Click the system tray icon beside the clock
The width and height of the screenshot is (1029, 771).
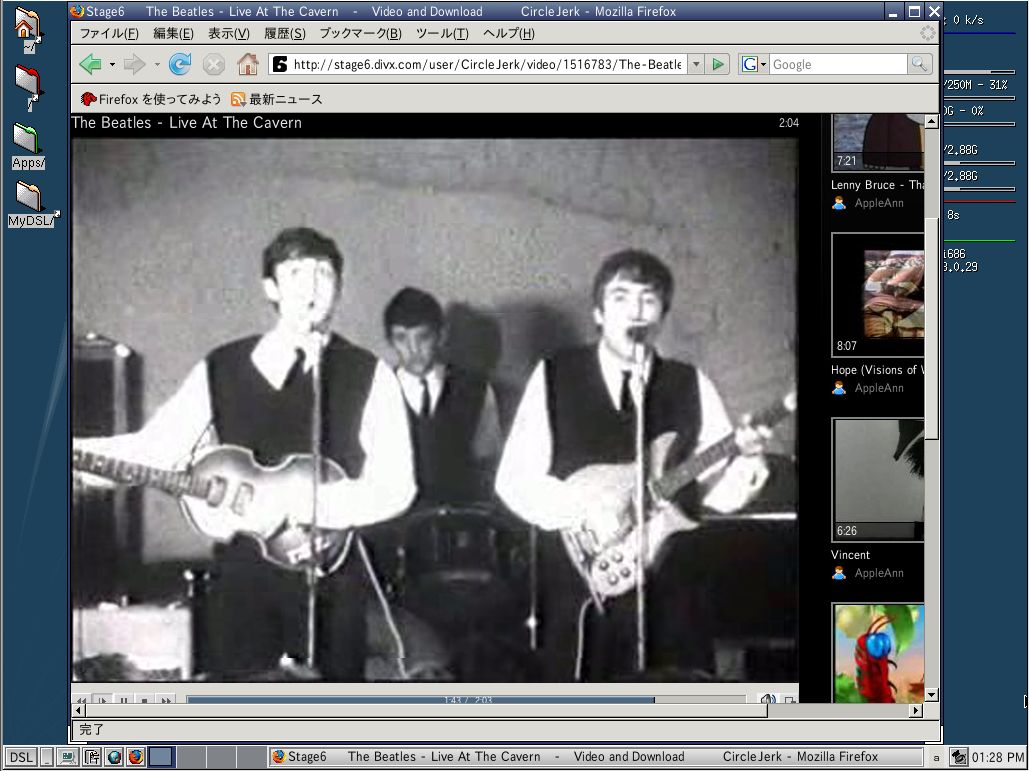coord(958,757)
